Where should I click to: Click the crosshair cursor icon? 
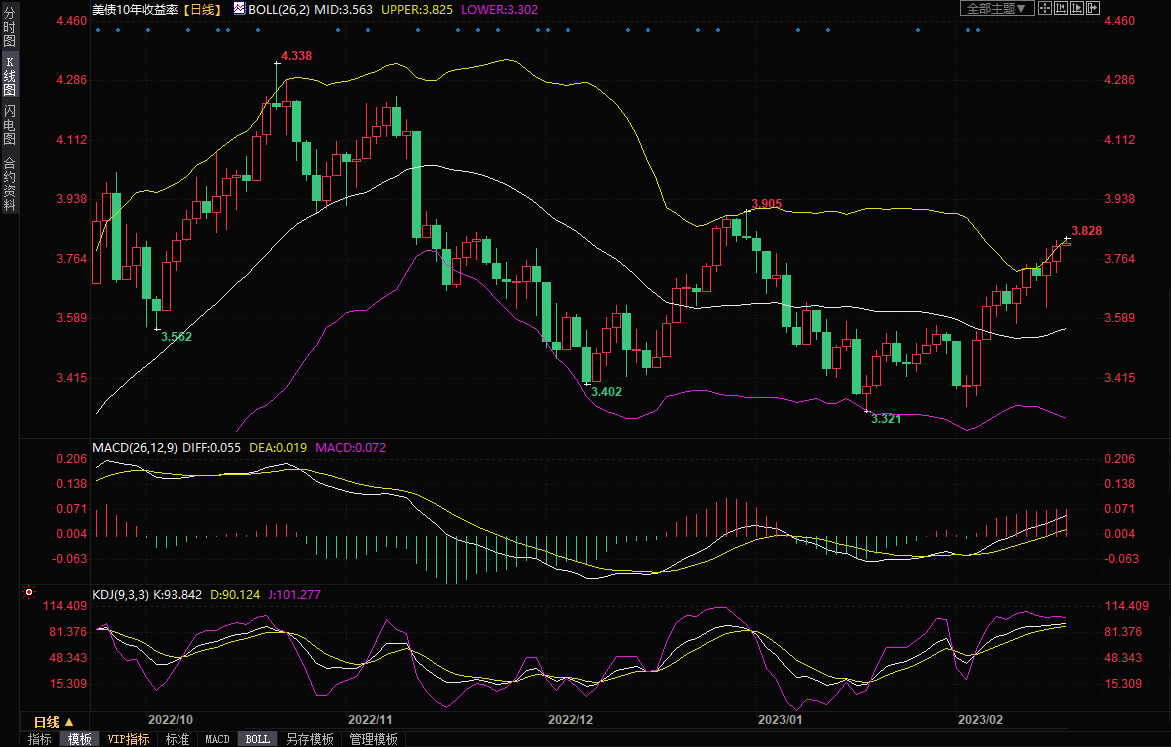[x=1046, y=8]
